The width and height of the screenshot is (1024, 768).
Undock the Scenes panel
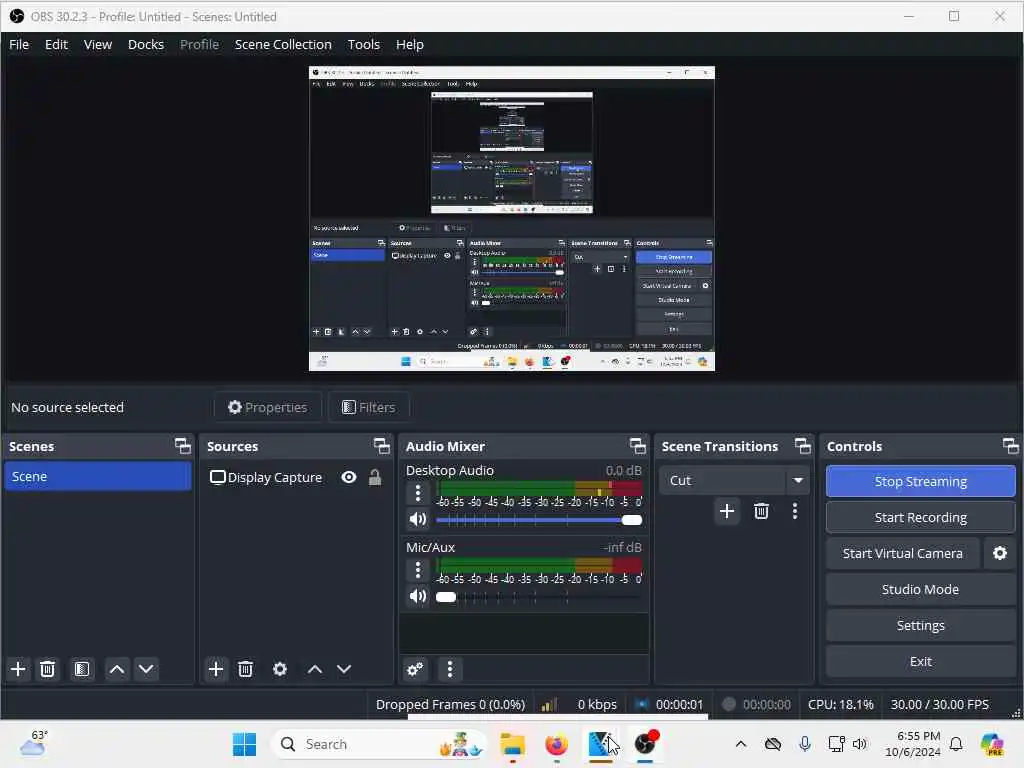183,446
